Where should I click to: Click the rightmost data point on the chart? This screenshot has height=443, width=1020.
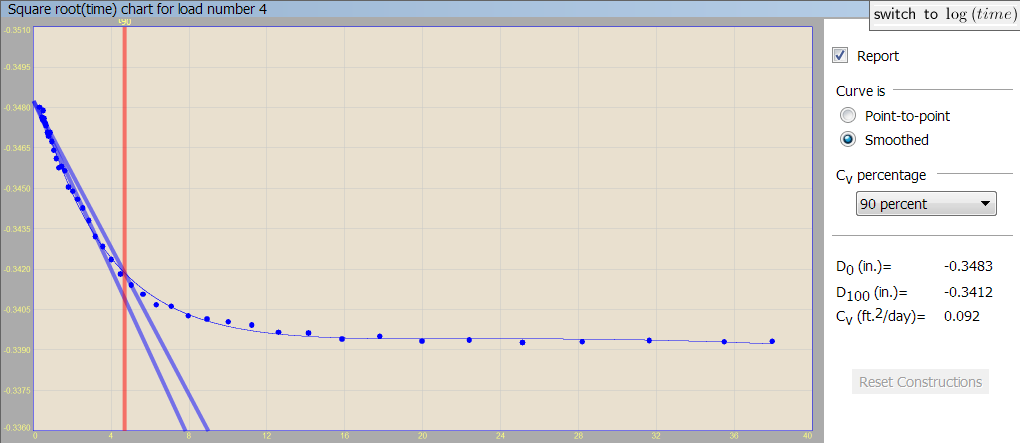(772, 342)
